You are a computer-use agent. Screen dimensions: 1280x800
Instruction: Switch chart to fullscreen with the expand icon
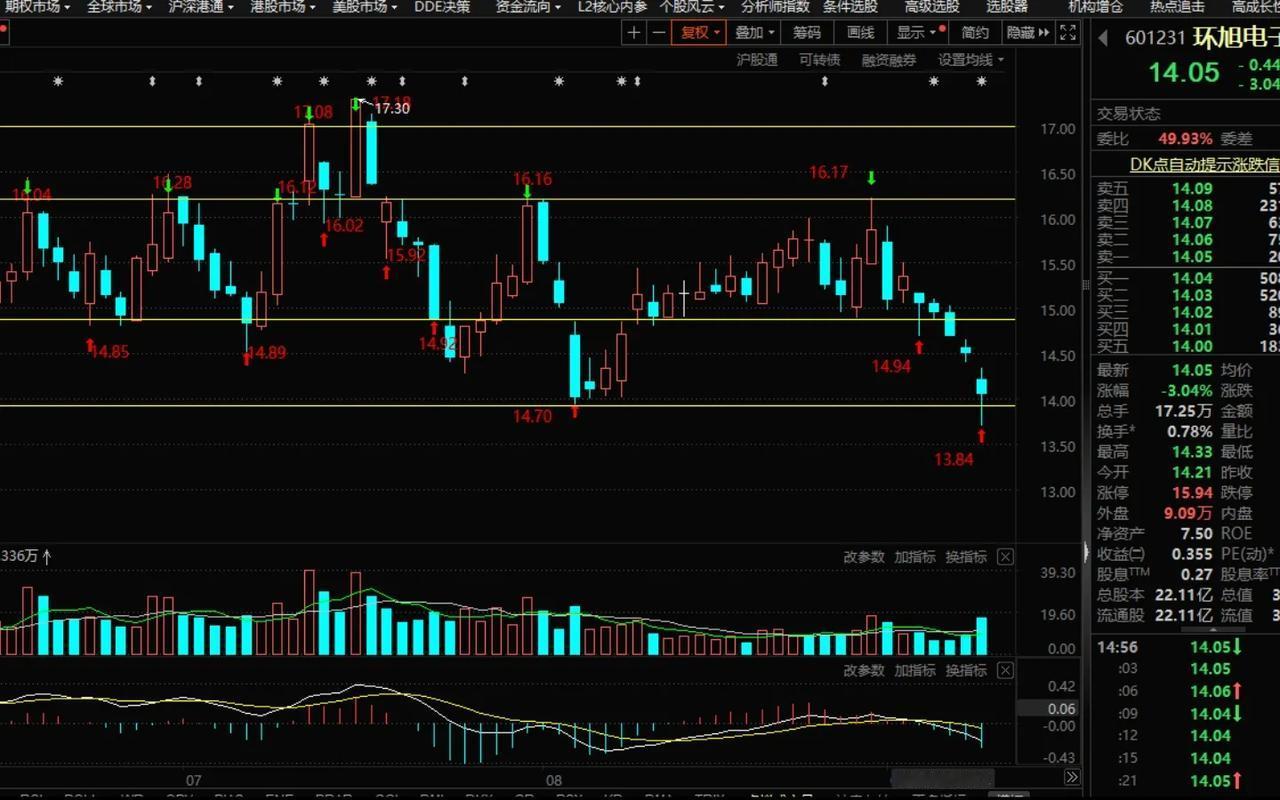tap(1068, 32)
